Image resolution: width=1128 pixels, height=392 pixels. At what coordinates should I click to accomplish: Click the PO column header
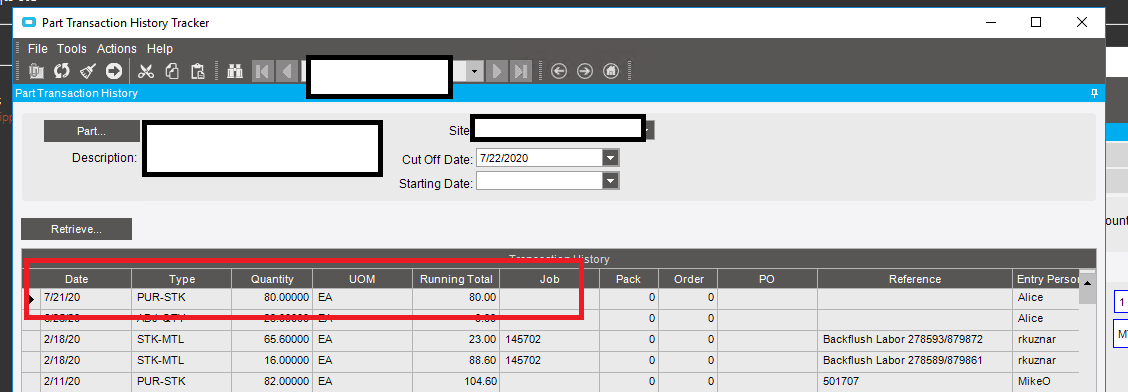[x=767, y=279]
